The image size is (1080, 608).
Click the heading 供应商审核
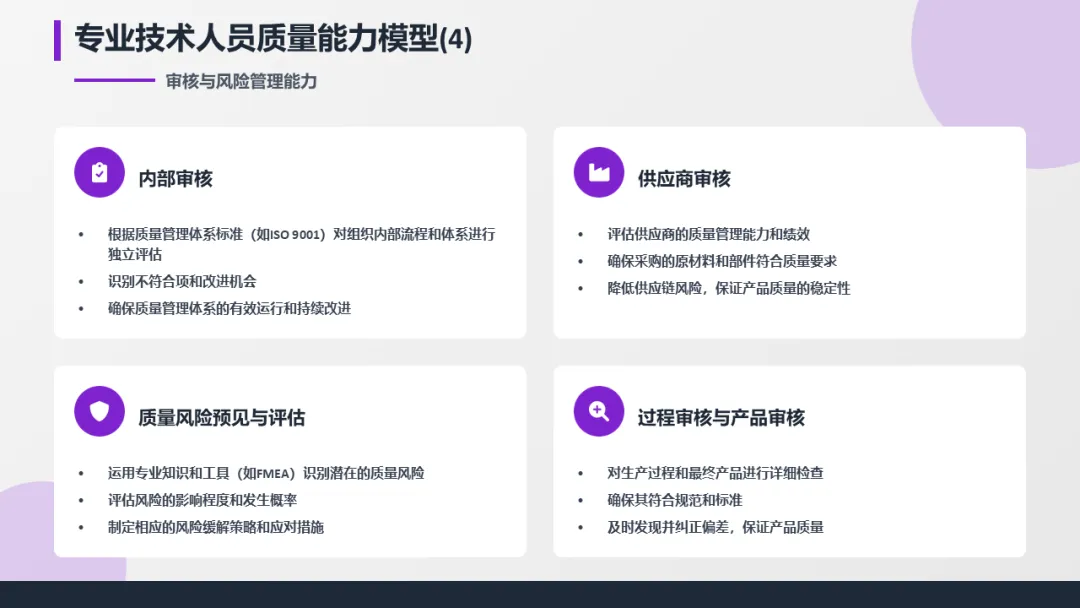[x=684, y=179]
